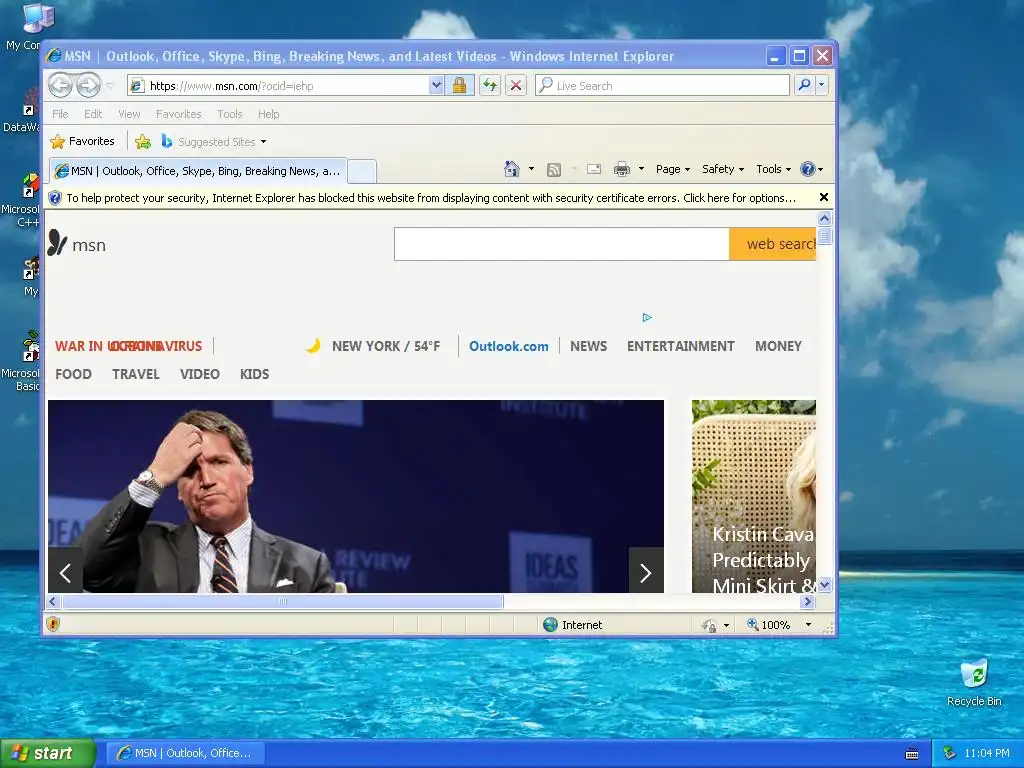Close the security information bar

pos(824,197)
